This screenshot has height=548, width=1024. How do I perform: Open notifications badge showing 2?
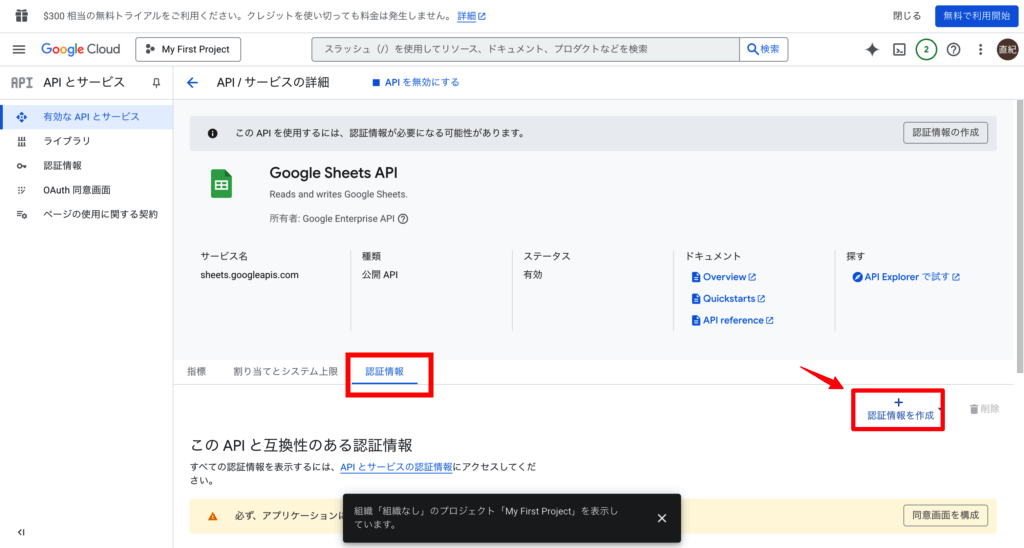[x=926, y=49]
